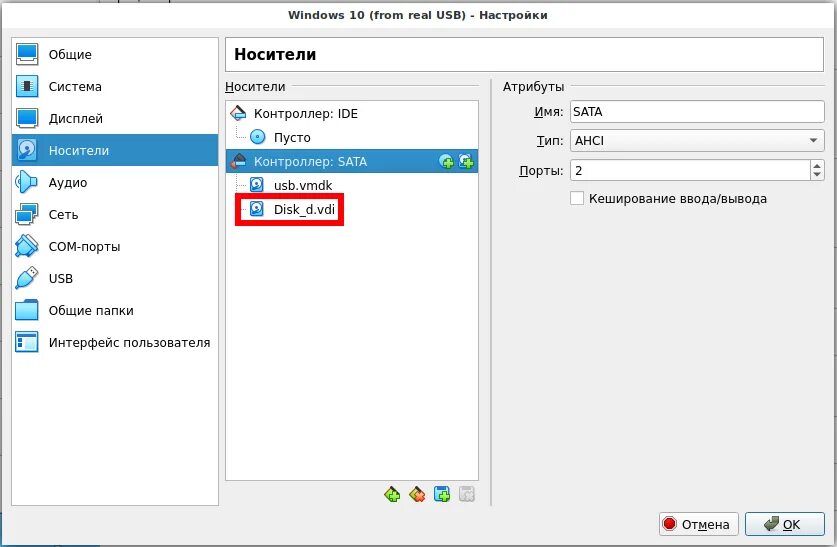Open Общие папки shared folders settings
Image resolution: width=837 pixels, height=547 pixels.
(x=115, y=311)
